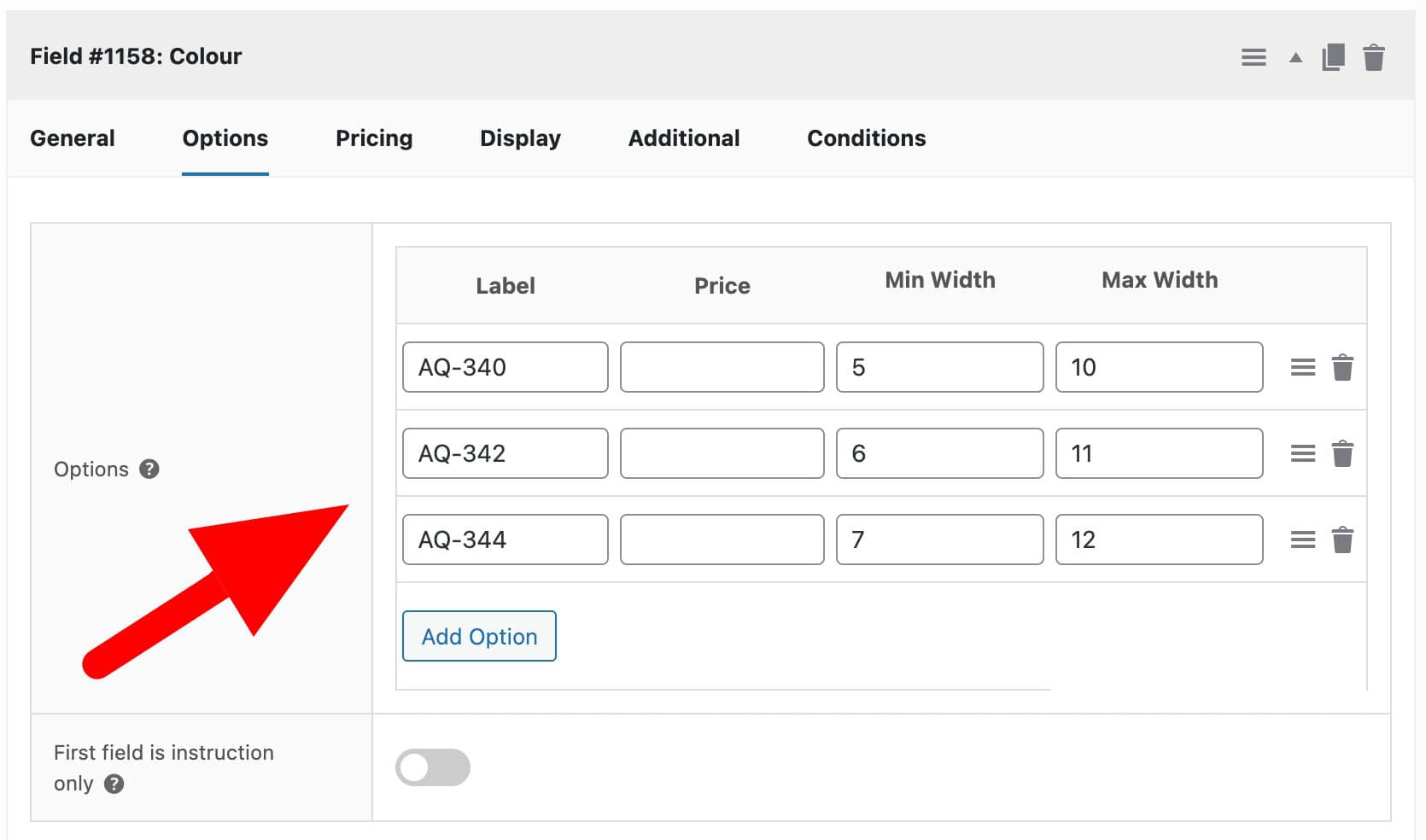Switch to the General tab
This screenshot has height=840, width=1426.
[72, 137]
